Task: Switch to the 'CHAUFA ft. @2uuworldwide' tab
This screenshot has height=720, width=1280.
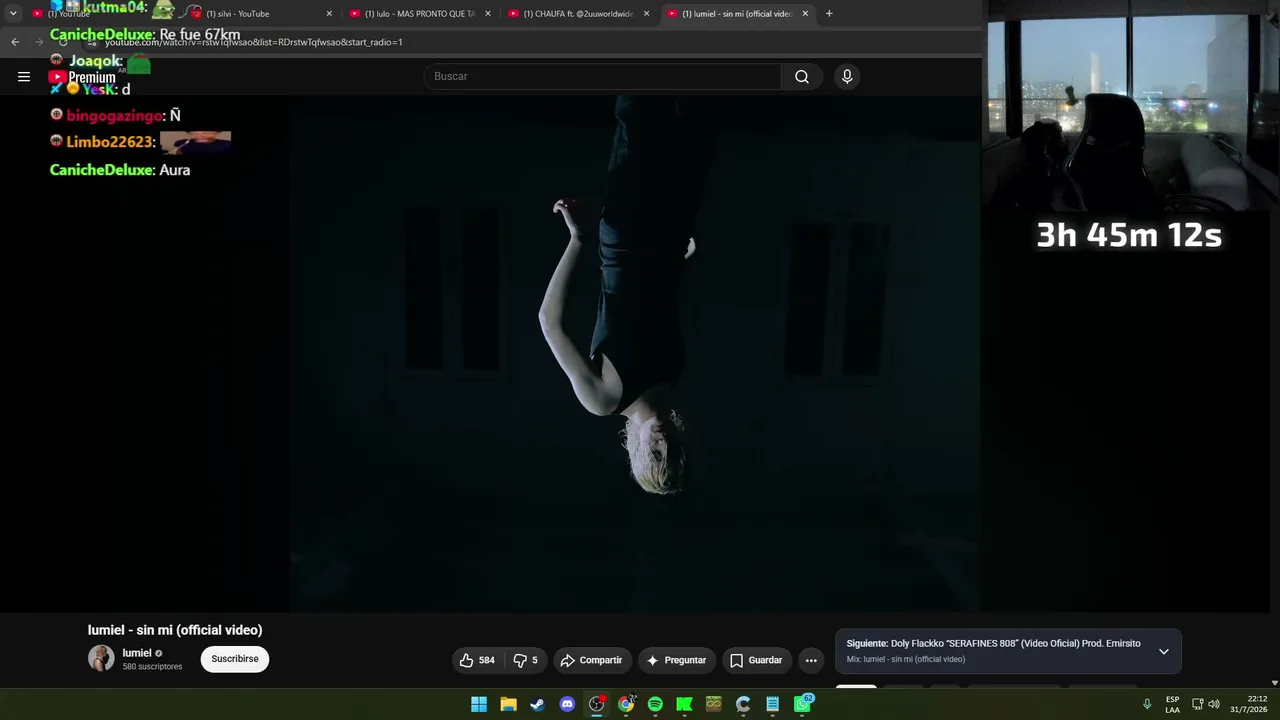Action: (x=578, y=14)
